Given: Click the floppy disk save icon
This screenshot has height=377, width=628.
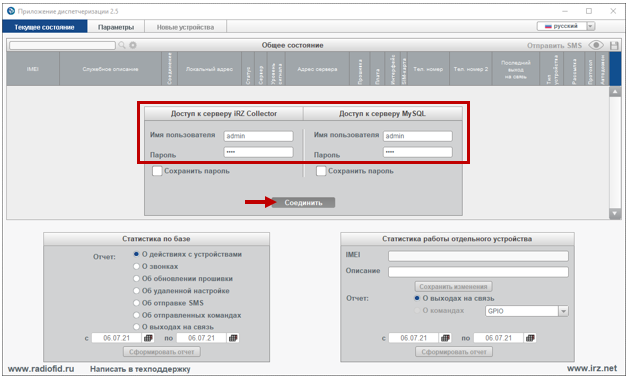Looking at the screenshot, I should coord(614,45).
